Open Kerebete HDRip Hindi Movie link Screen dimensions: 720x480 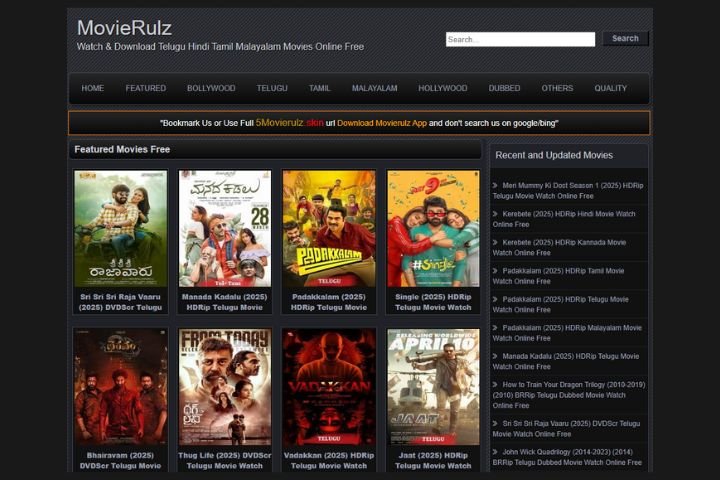tap(564, 219)
